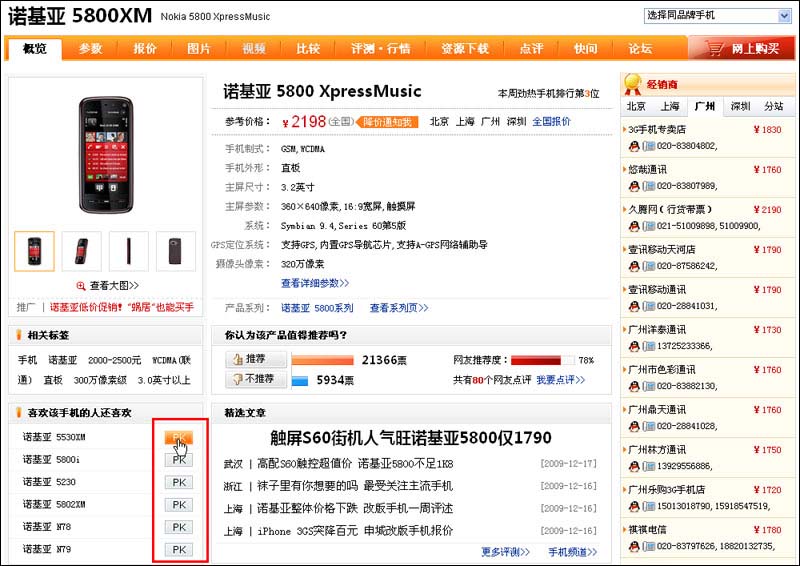
Task: Click the large Nokia 5800 product image
Action: point(106,155)
